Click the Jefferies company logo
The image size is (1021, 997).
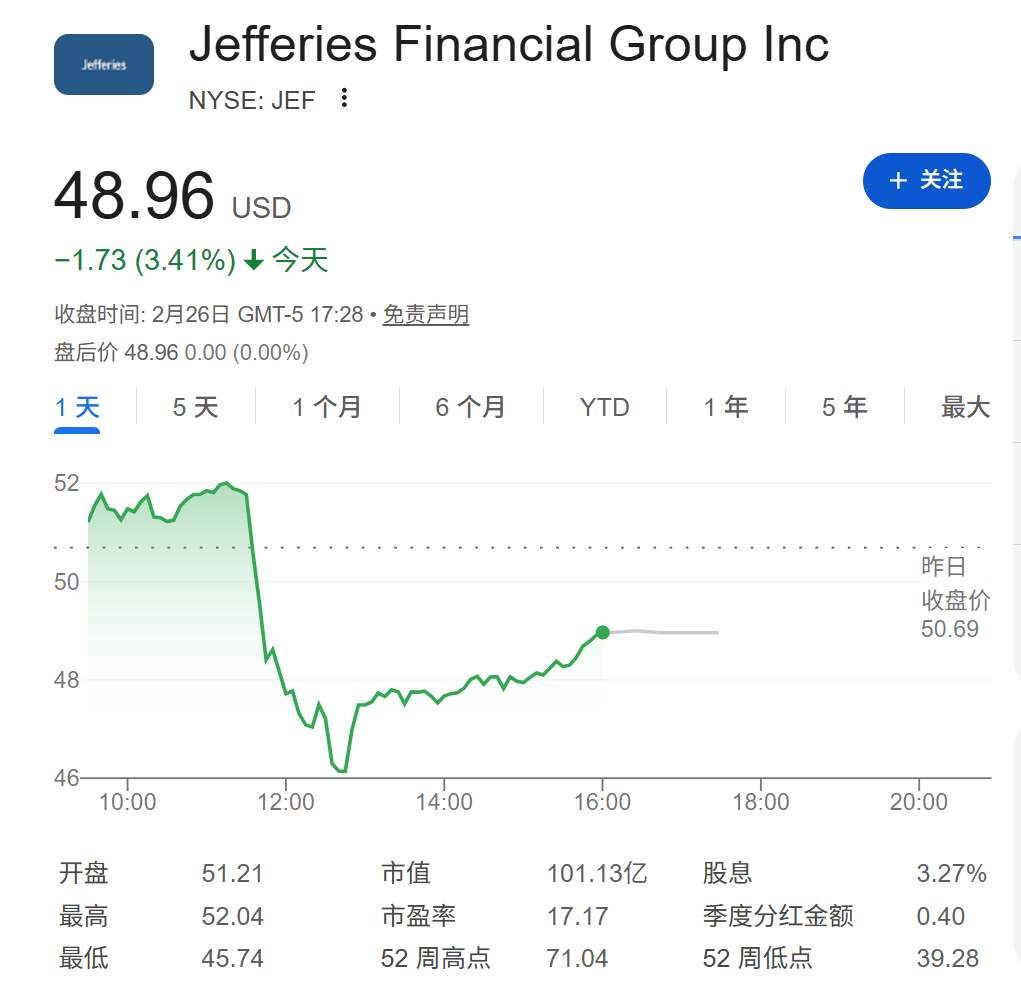(x=103, y=63)
